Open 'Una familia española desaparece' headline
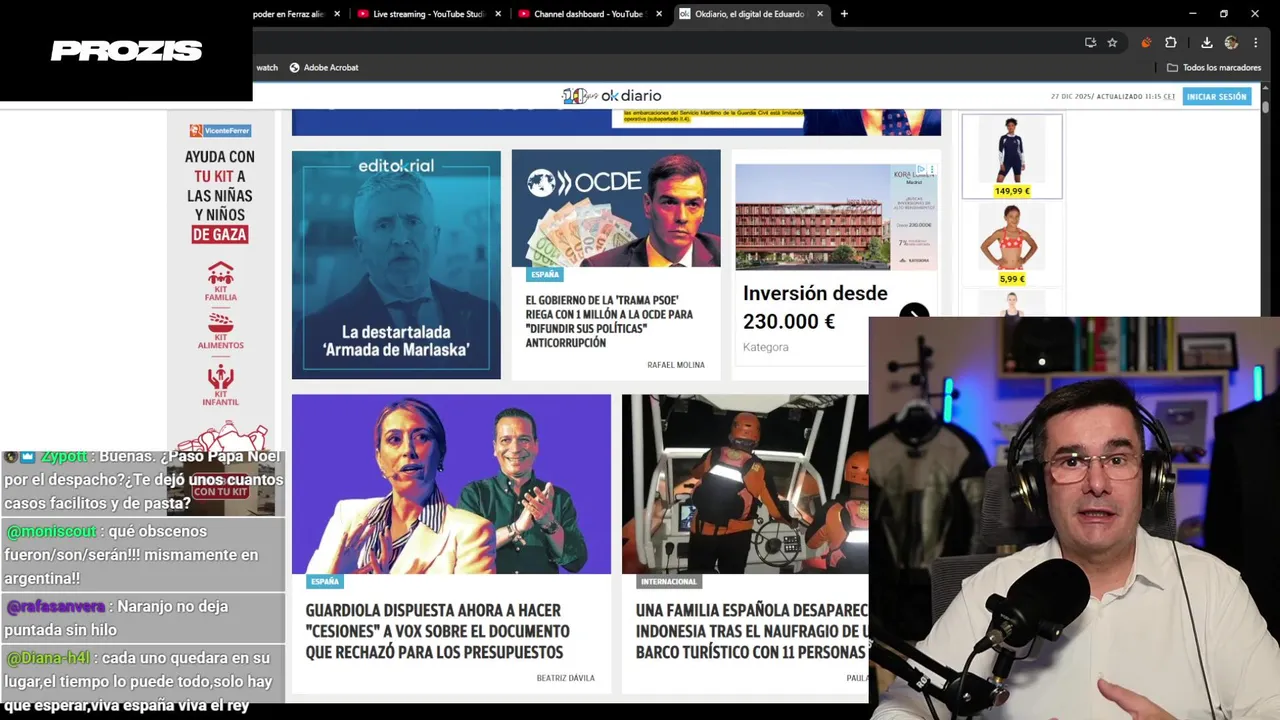1280x720 pixels. tap(752, 631)
